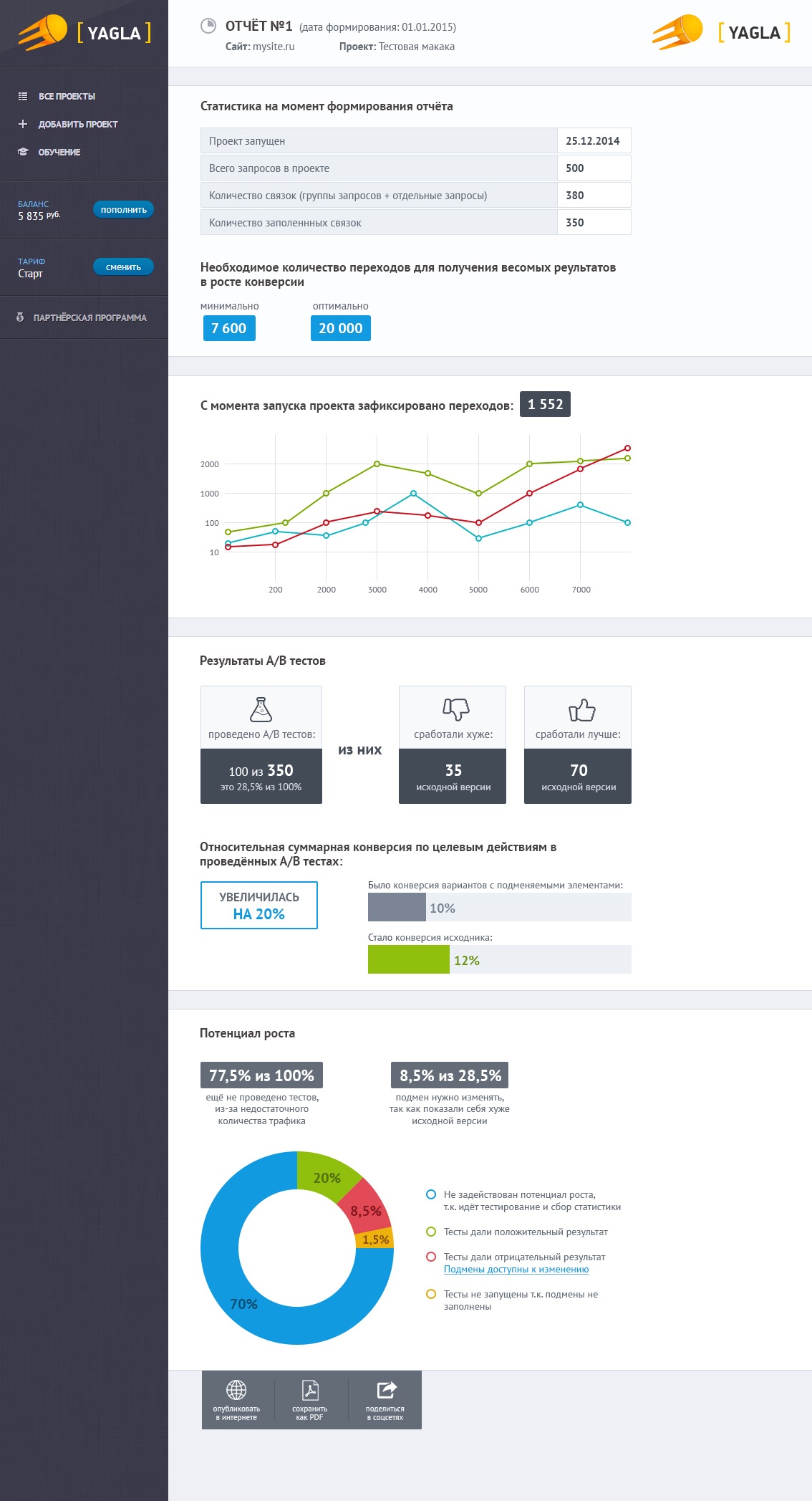Click the УВЕЛИЧИЛАСЬ НА 20% box
Screen dimensions: 812x1501
[x=259, y=906]
